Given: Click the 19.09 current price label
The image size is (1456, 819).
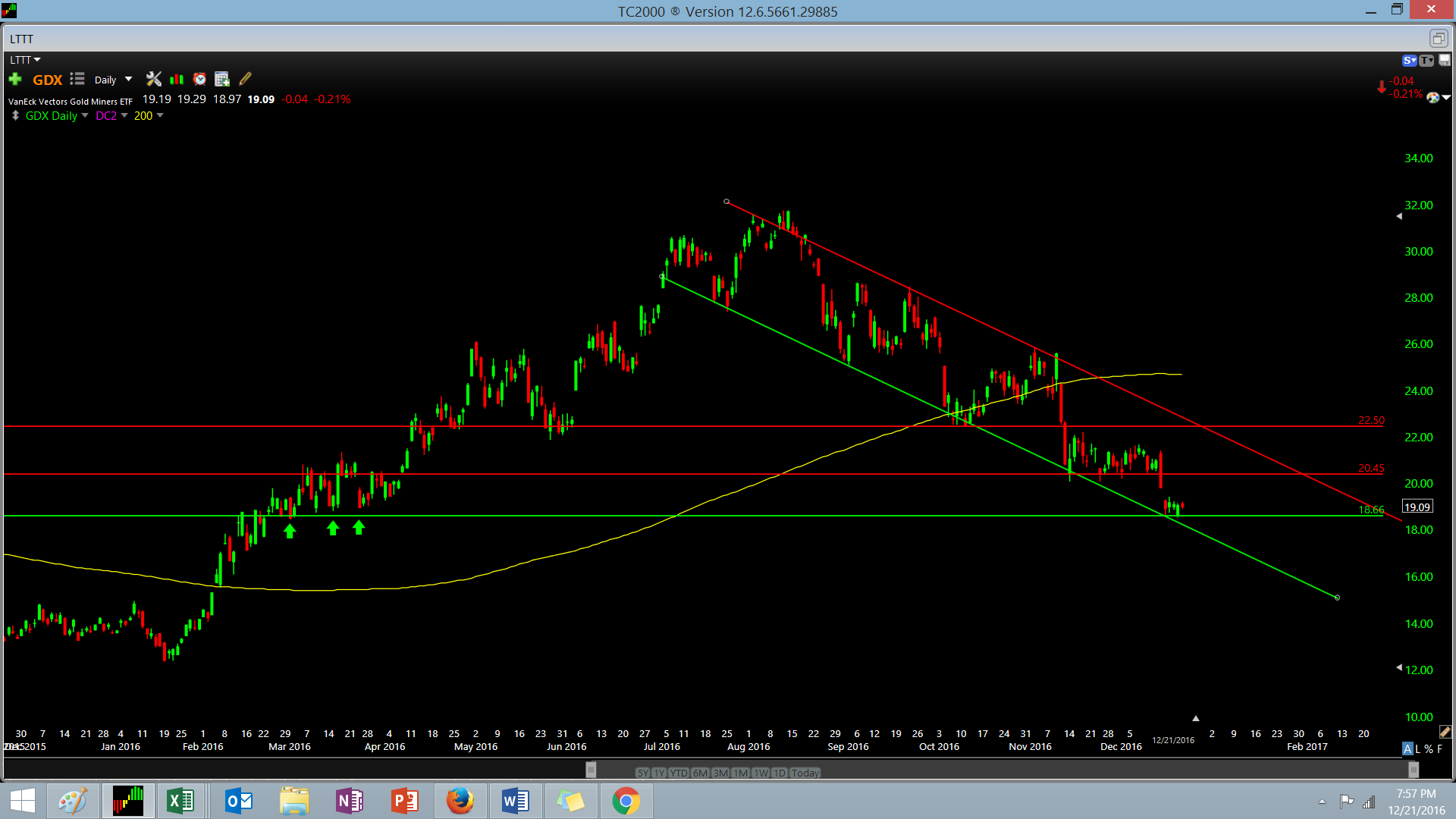Looking at the screenshot, I should (x=1417, y=507).
